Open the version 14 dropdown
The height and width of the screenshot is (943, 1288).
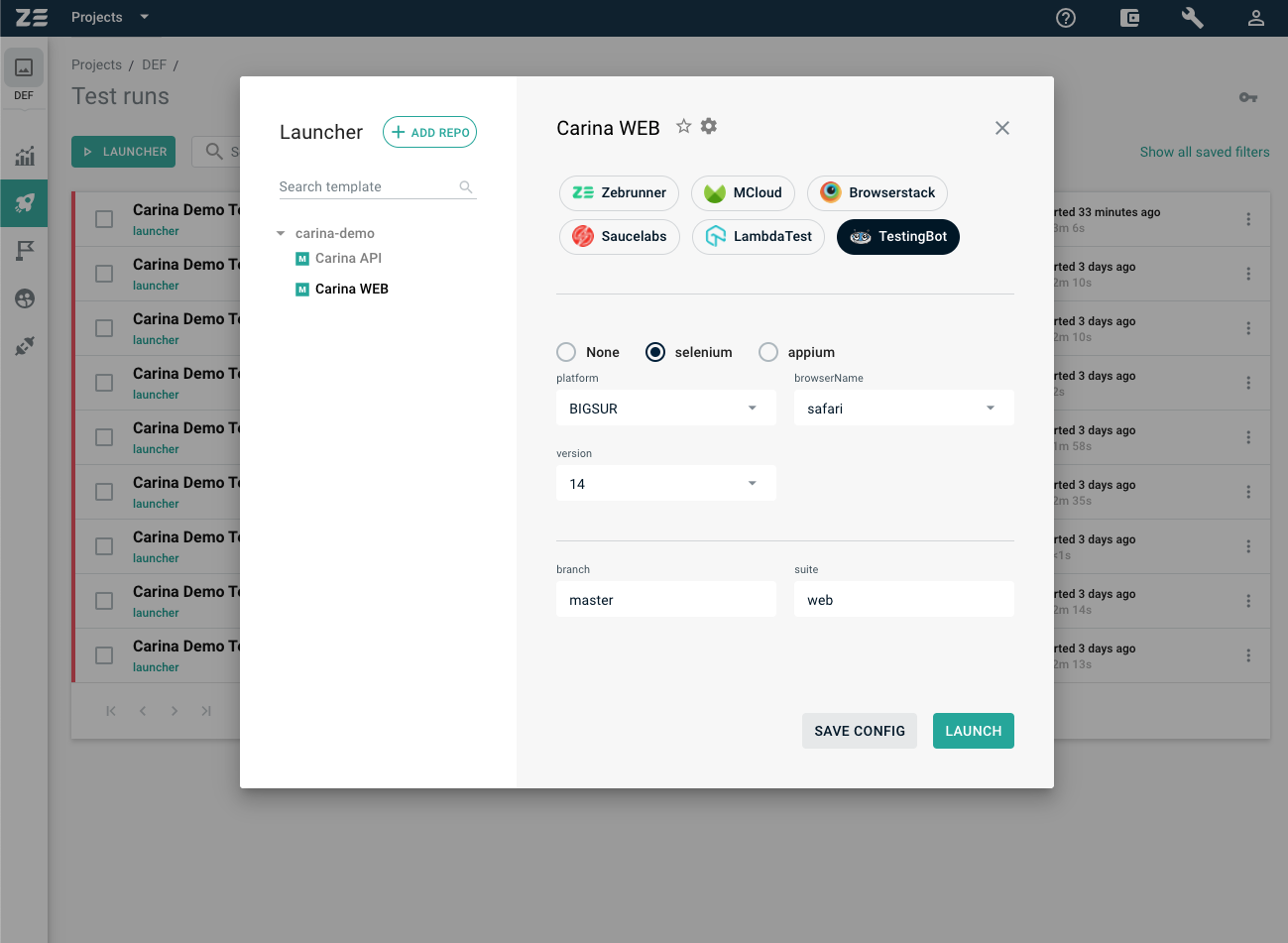pyautogui.click(x=666, y=484)
